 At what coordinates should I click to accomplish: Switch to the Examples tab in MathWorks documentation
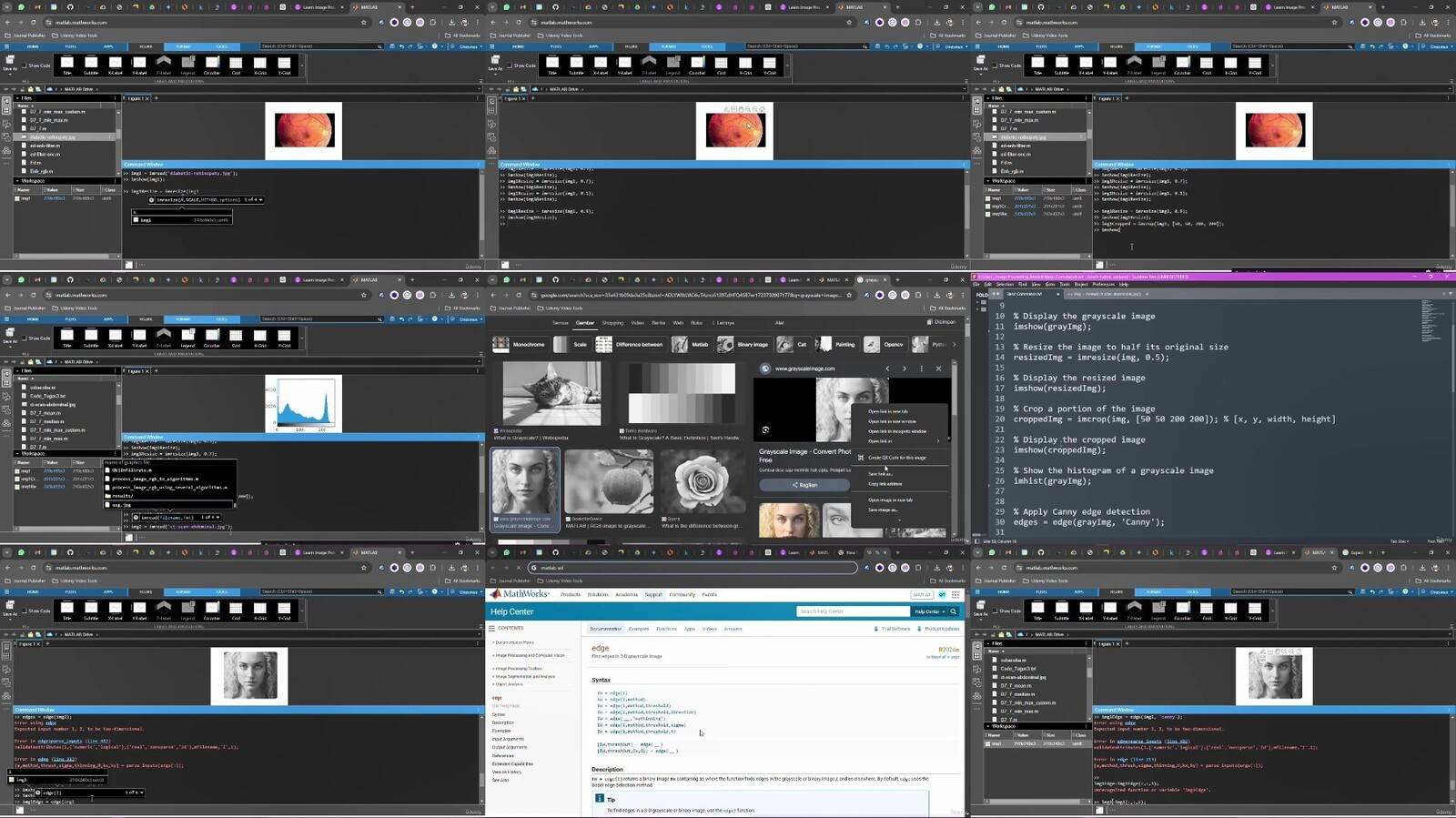coord(639,629)
